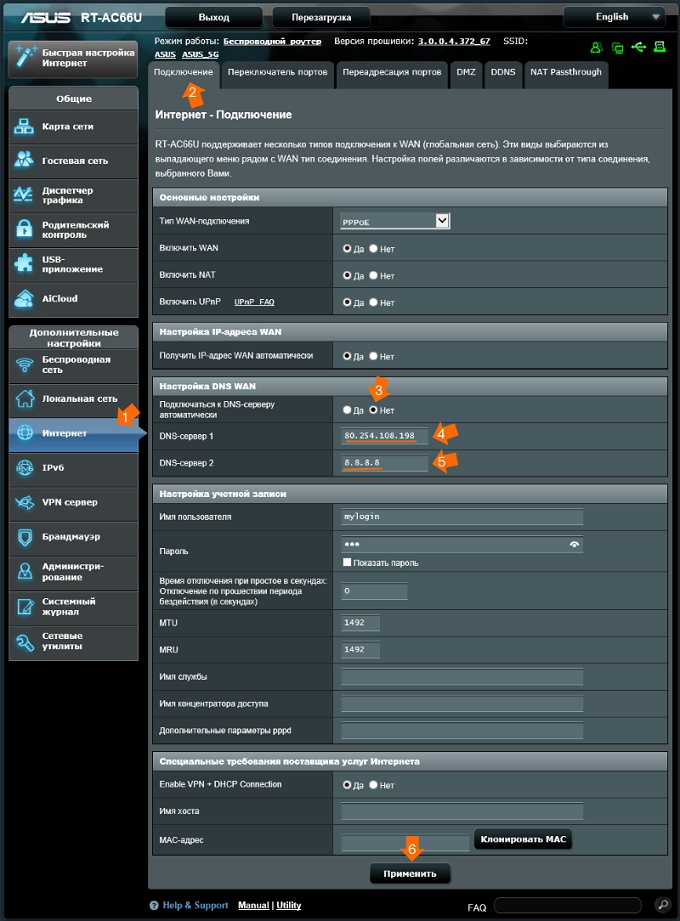Viewport: 680px width, 921px height.
Task: Open Брандмауэр shield icon
Action: pos(25,537)
